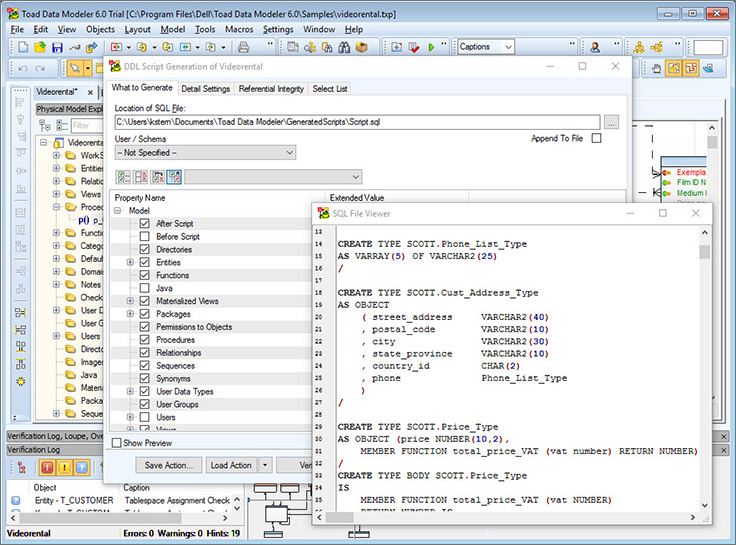The image size is (736, 545).
Task: Open the User / Schema dropdown
Action: point(205,153)
